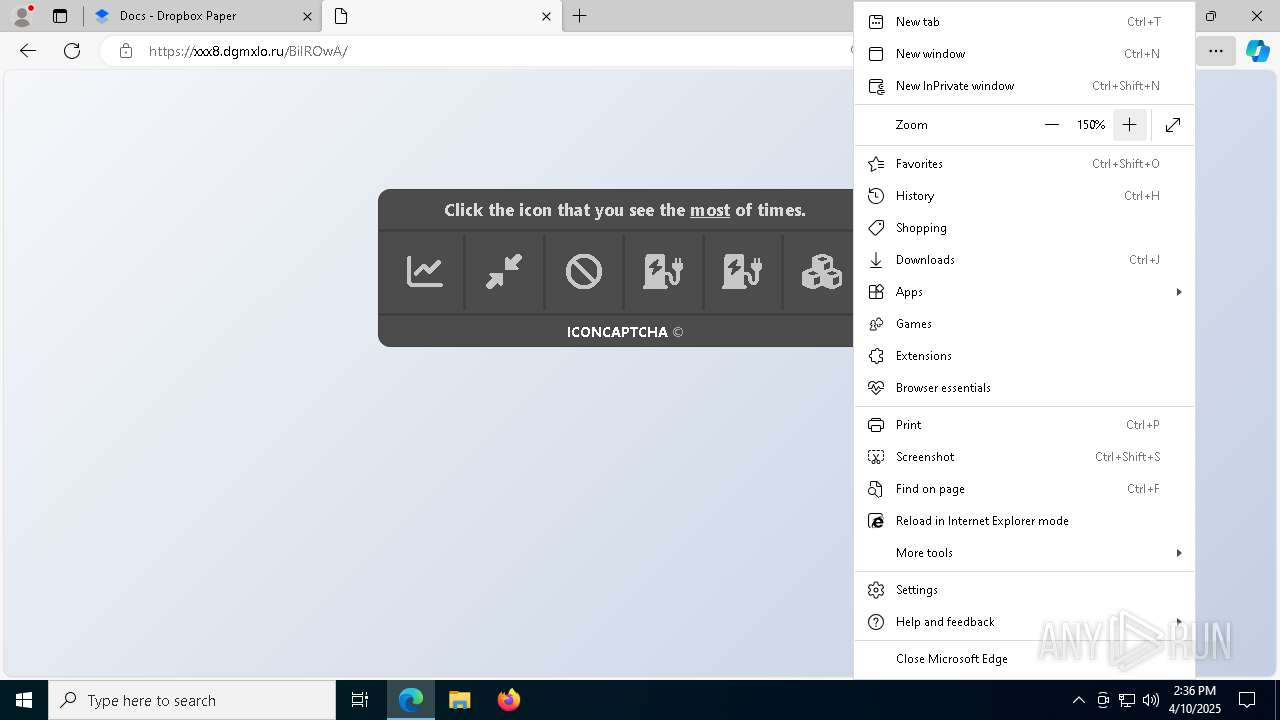Reload in Internet Explorer mode

(x=1024, y=521)
